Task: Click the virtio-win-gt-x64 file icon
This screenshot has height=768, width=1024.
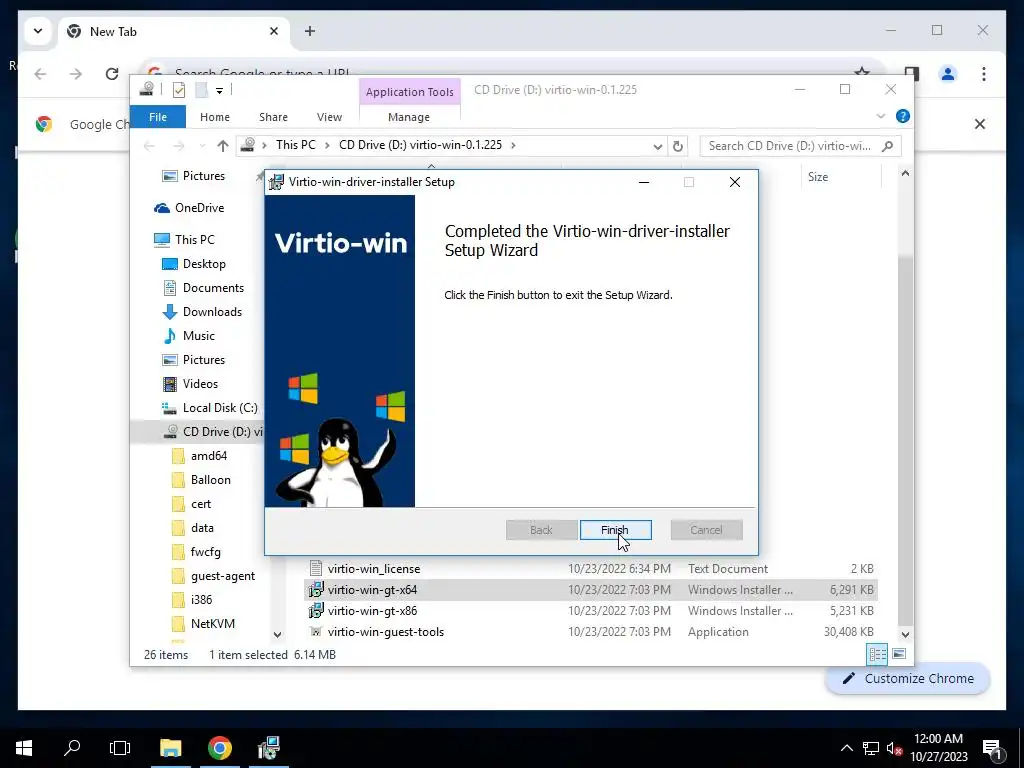Action: (x=316, y=590)
